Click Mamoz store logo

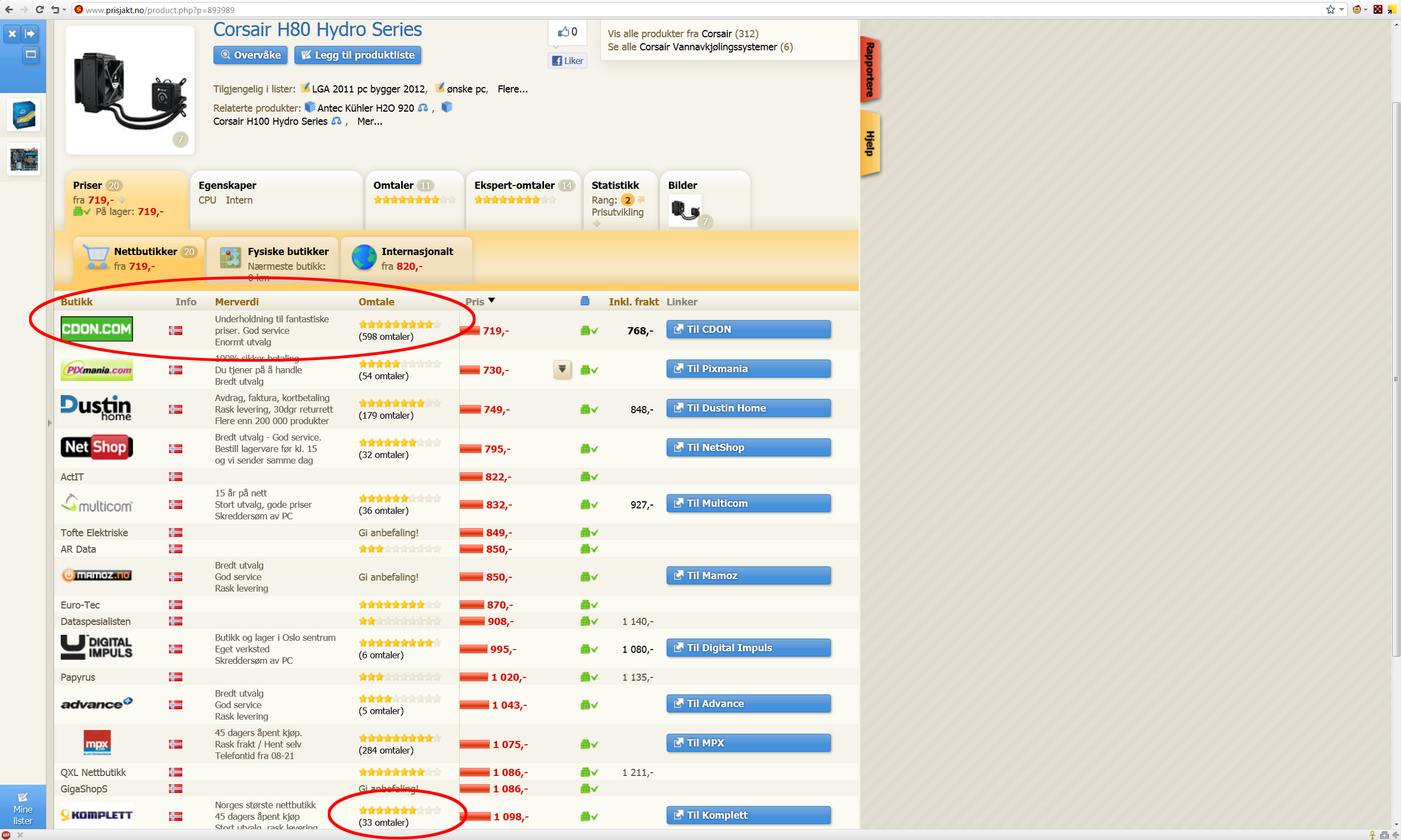[x=97, y=576]
